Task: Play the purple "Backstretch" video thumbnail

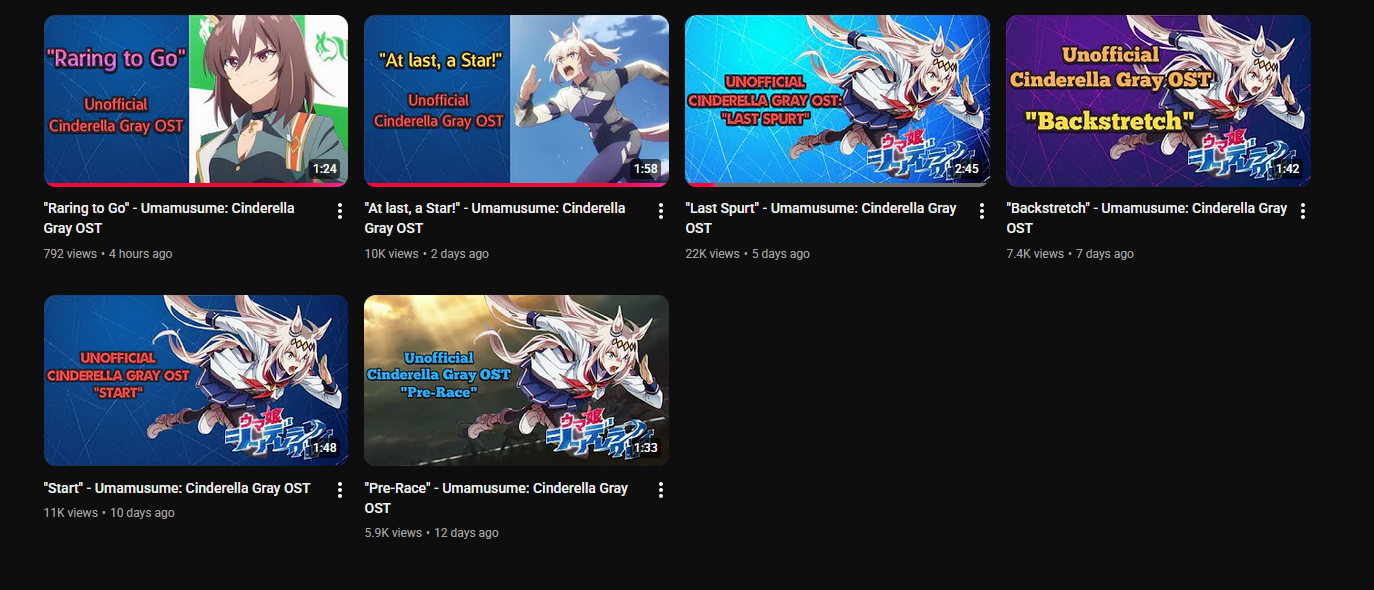Action: 1159,100
